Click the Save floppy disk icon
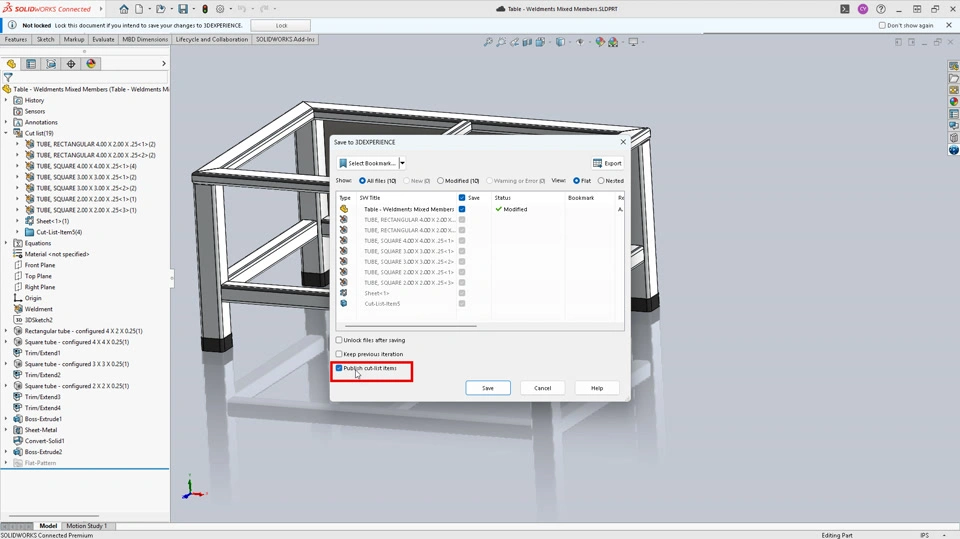 (183, 9)
